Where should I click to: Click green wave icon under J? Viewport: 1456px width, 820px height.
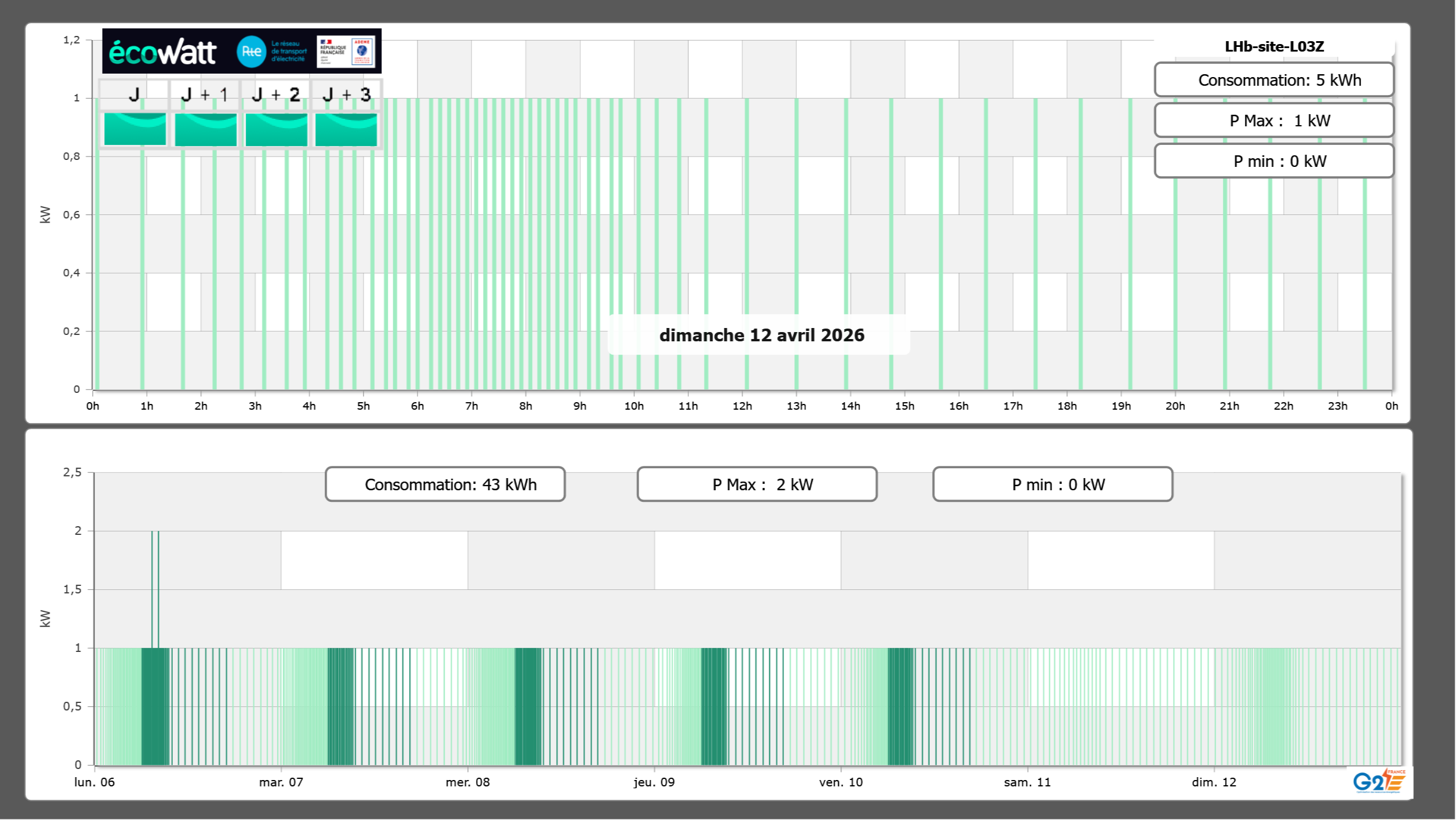coord(135,129)
